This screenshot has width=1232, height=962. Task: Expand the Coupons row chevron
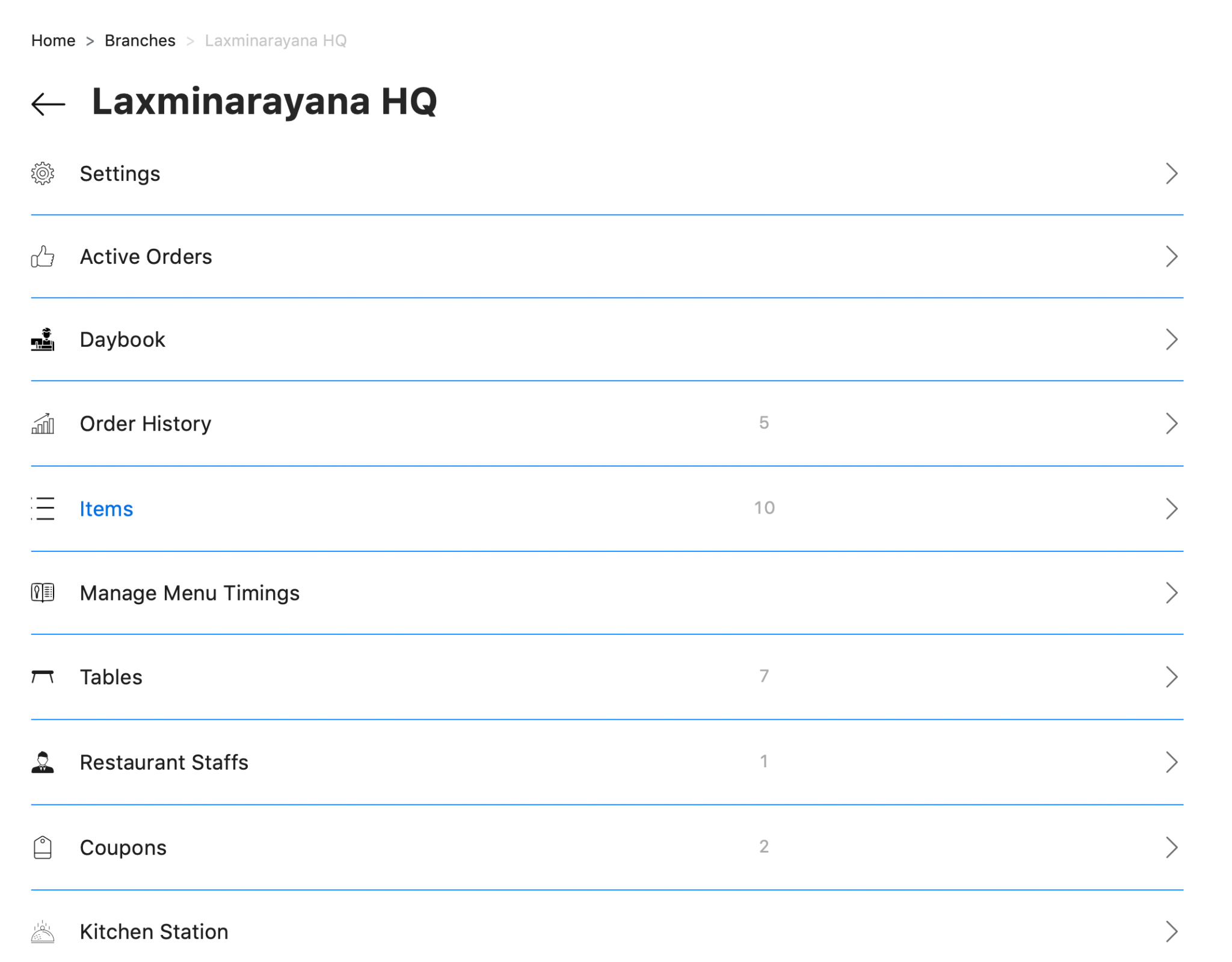tap(1171, 848)
